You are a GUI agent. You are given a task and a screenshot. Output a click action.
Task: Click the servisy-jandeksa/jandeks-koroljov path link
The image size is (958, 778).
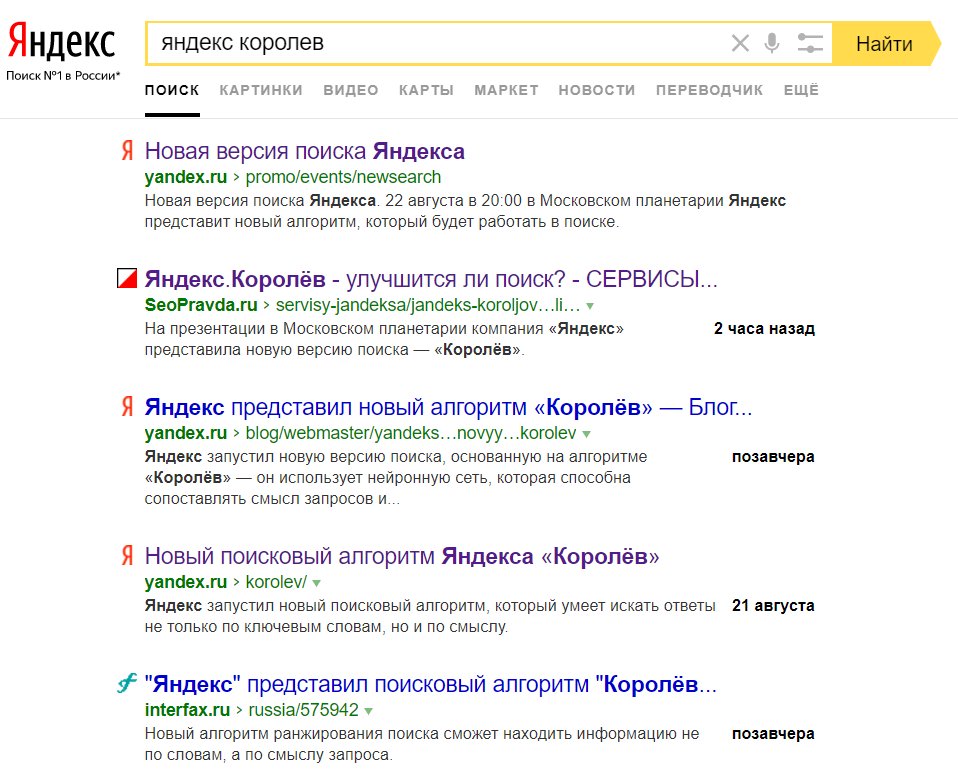pyautogui.click(x=428, y=305)
